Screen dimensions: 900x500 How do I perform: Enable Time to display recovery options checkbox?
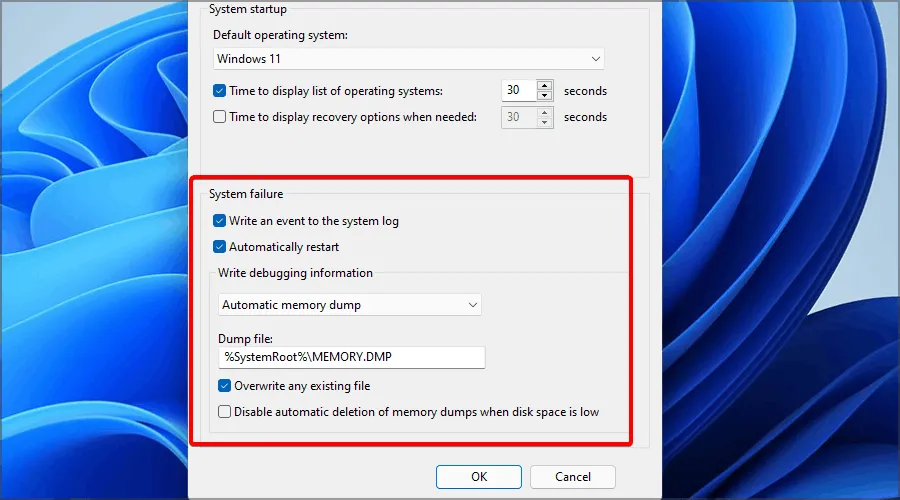220,117
